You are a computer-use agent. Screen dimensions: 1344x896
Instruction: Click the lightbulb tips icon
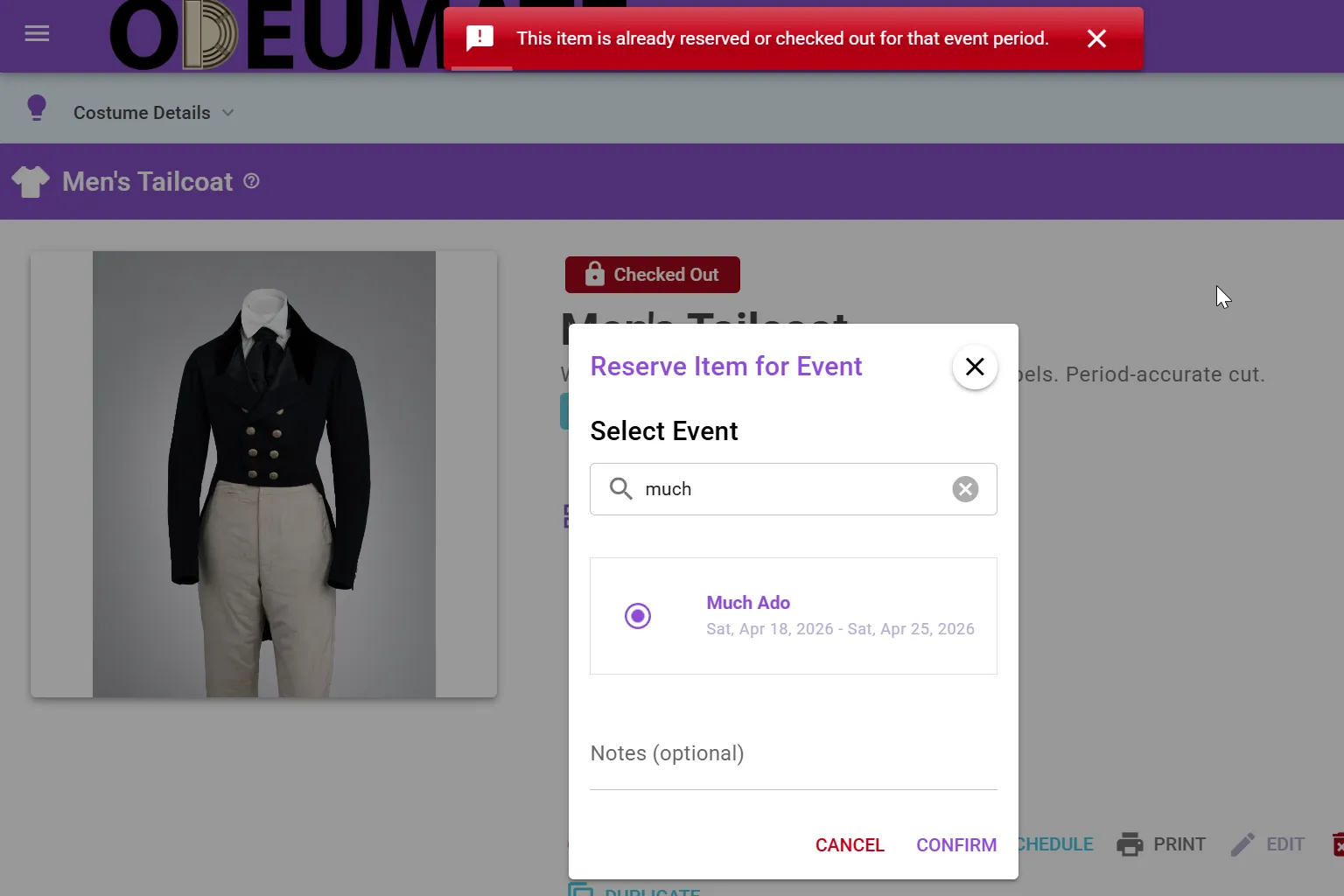[x=37, y=108]
